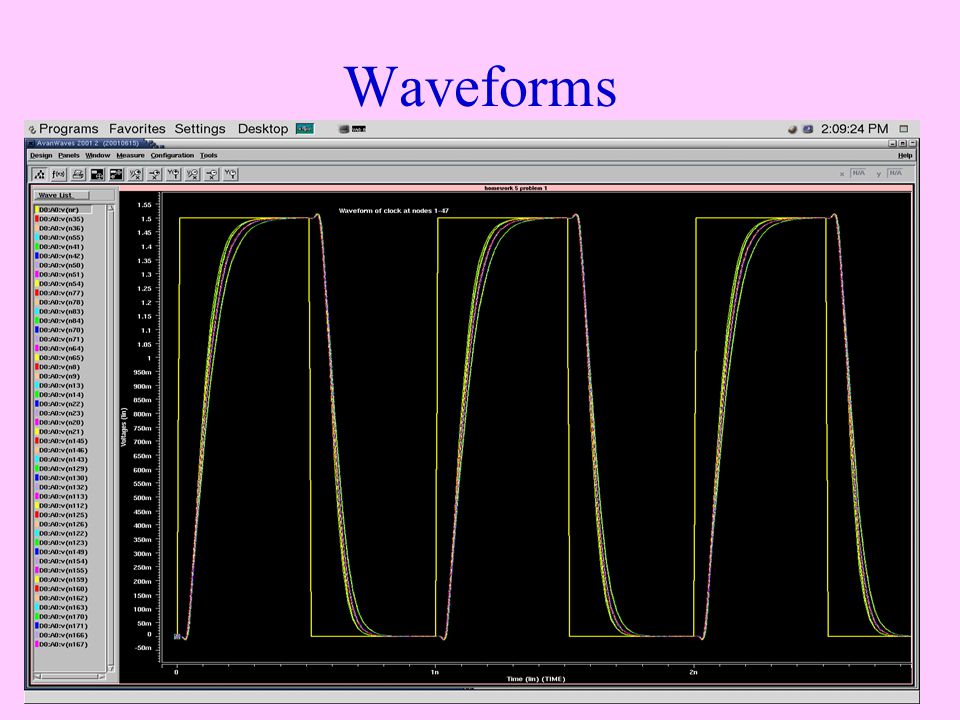This screenshot has width=960, height=720.
Task: Select the D0:A0:v(n83) wave entry
Action: (x=61, y=311)
